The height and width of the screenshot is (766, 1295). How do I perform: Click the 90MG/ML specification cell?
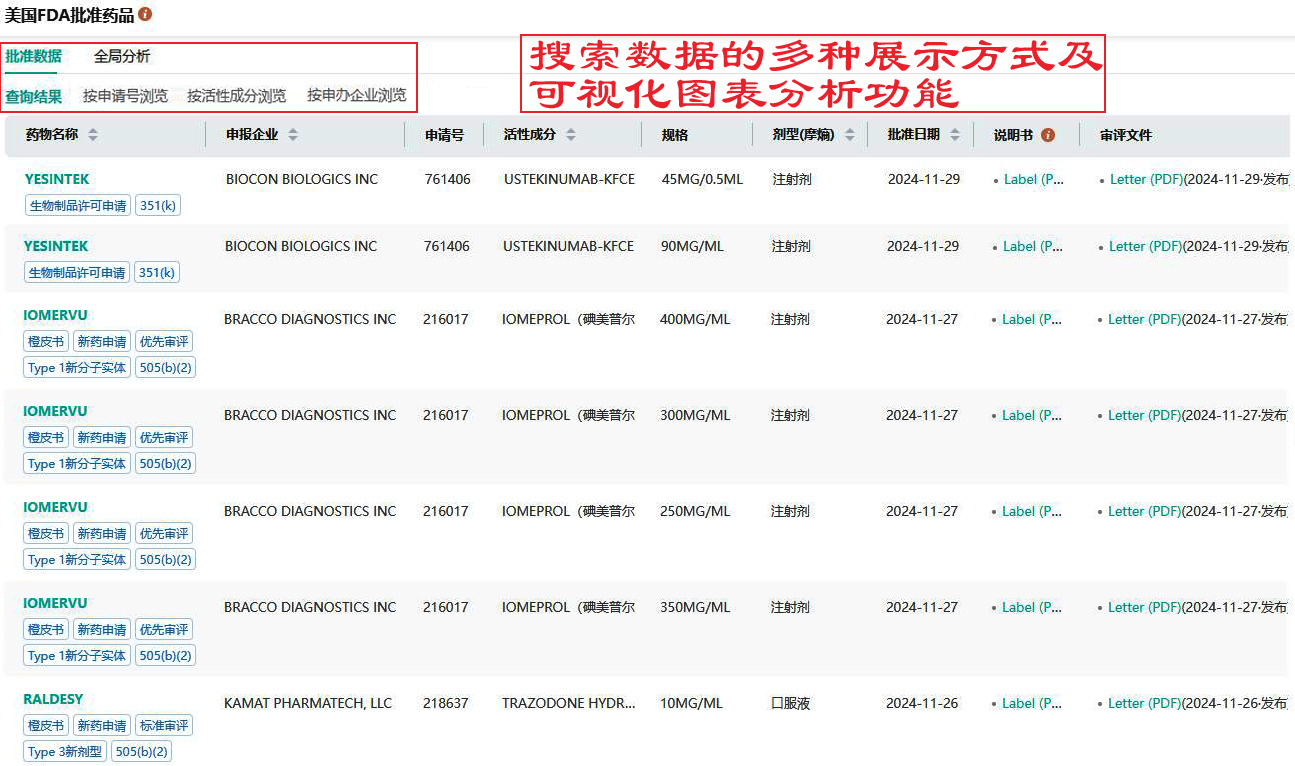point(692,246)
